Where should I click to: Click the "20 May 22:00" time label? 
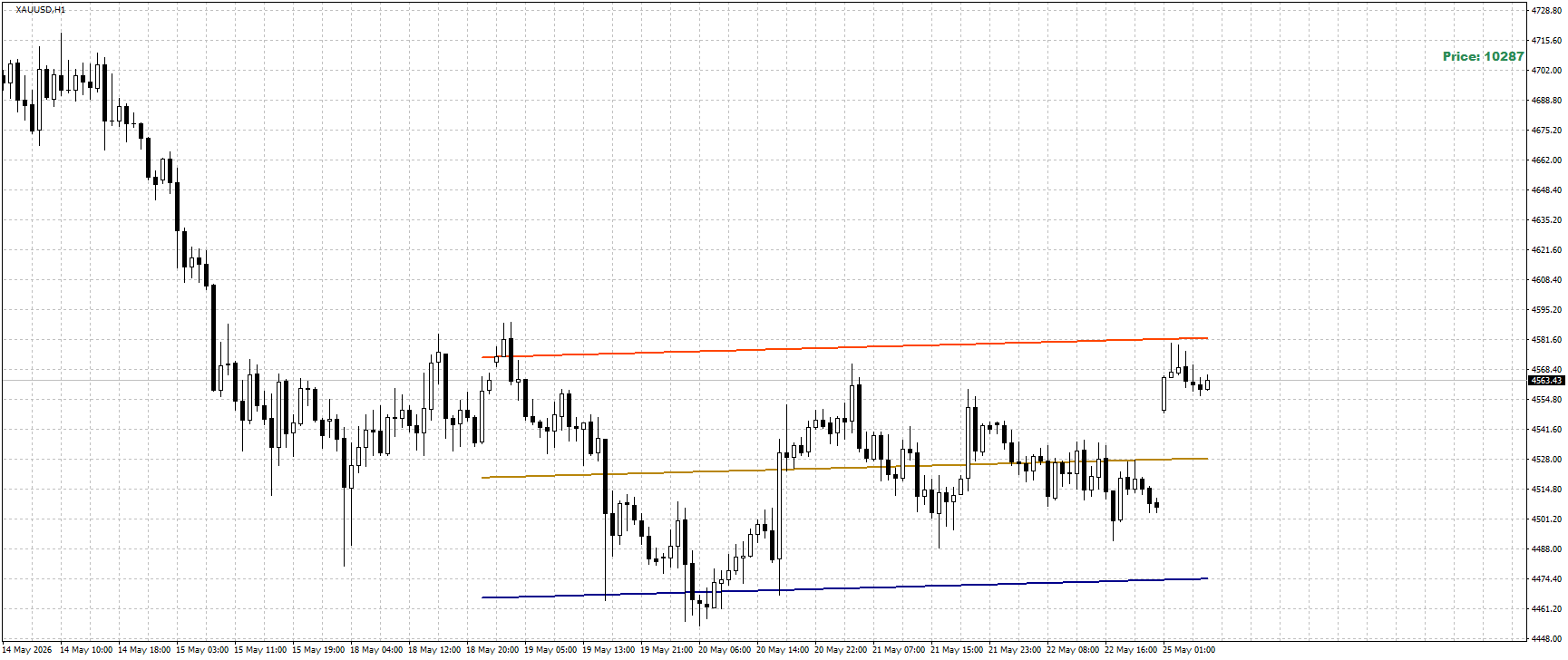[x=841, y=650]
